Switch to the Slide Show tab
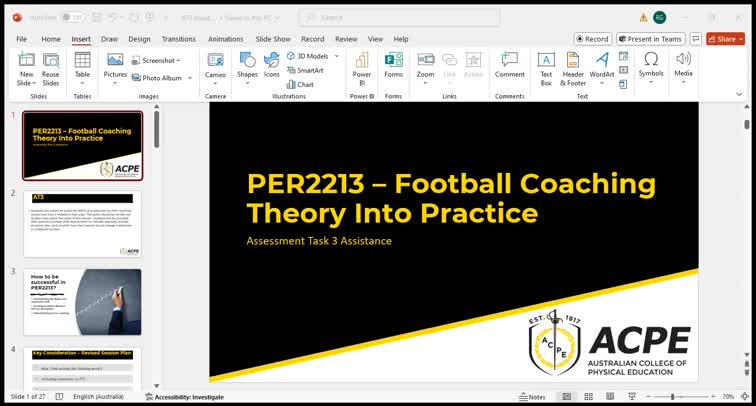The width and height of the screenshot is (756, 406). pyautogui.click(x=273, y=39)
